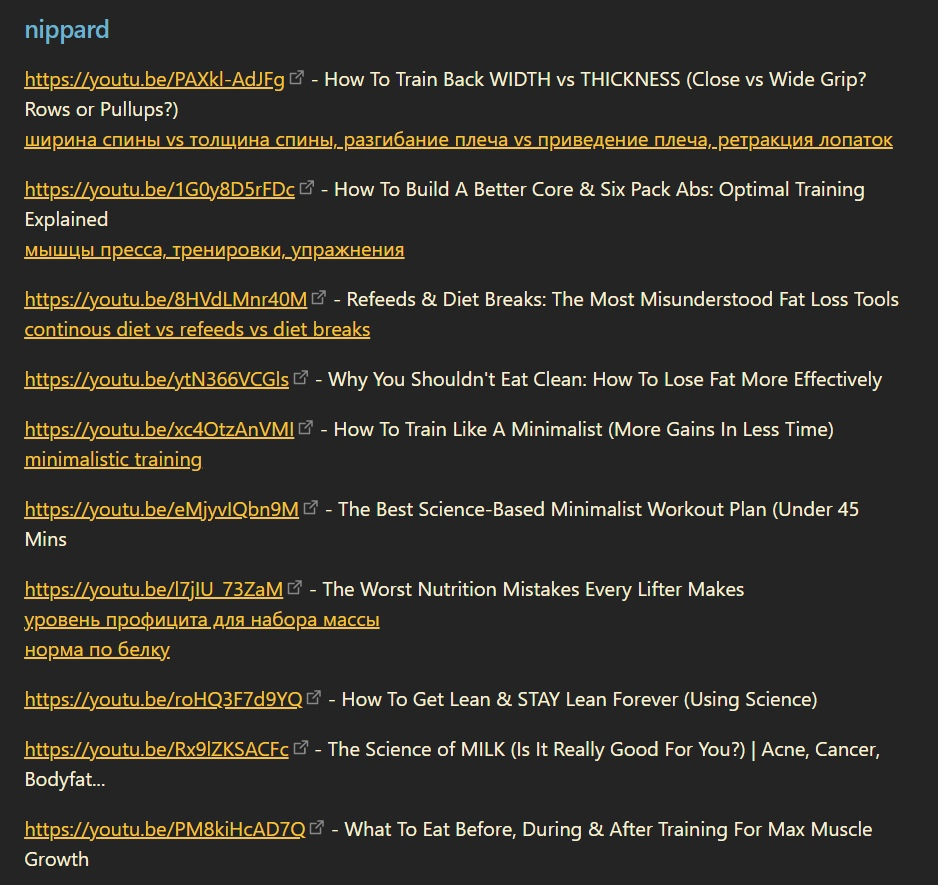Click external-link icon after PM8kiHcAD7Q URL

317,828
